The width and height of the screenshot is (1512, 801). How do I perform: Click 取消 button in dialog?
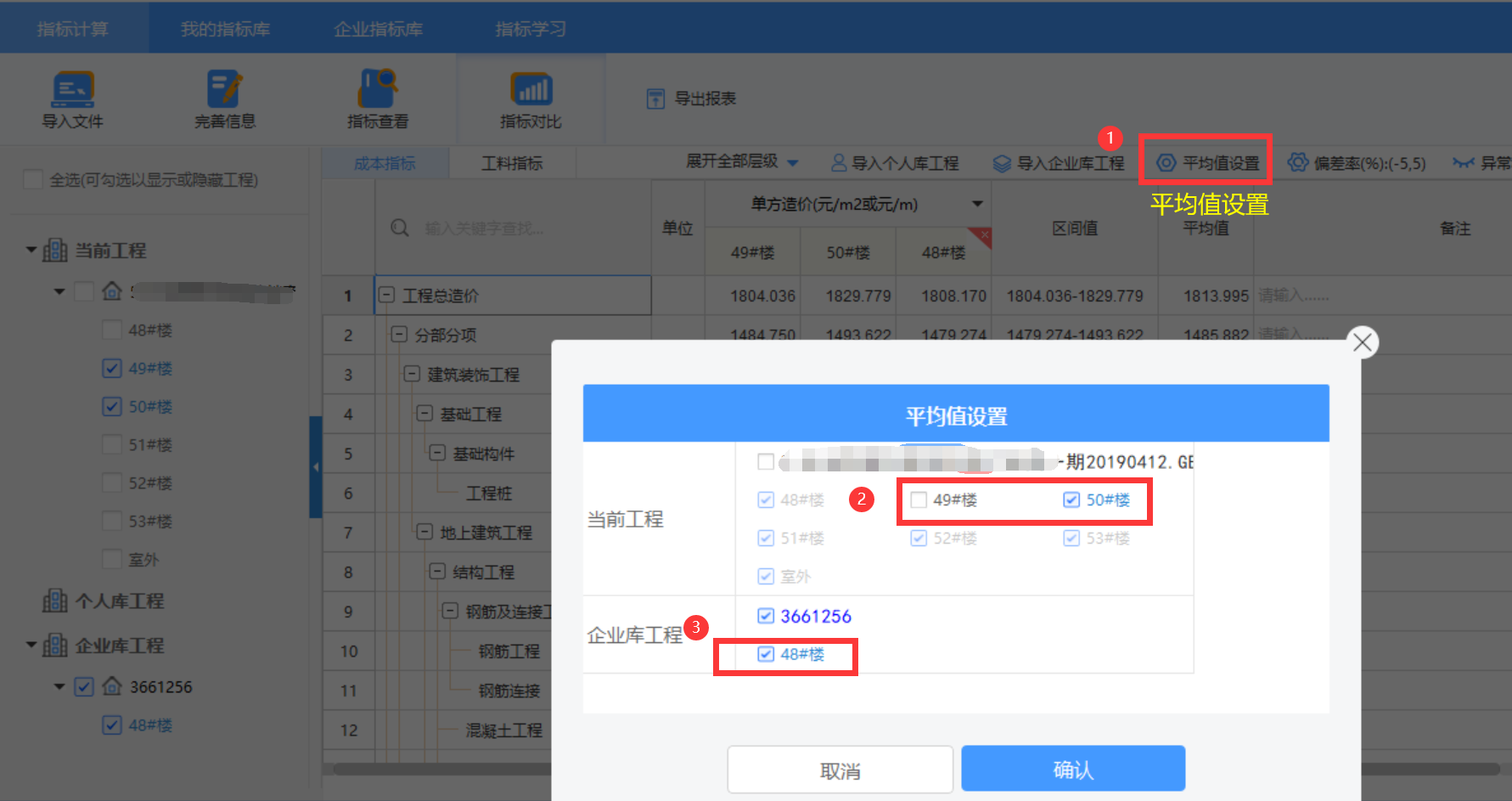(x=840, y=770)
